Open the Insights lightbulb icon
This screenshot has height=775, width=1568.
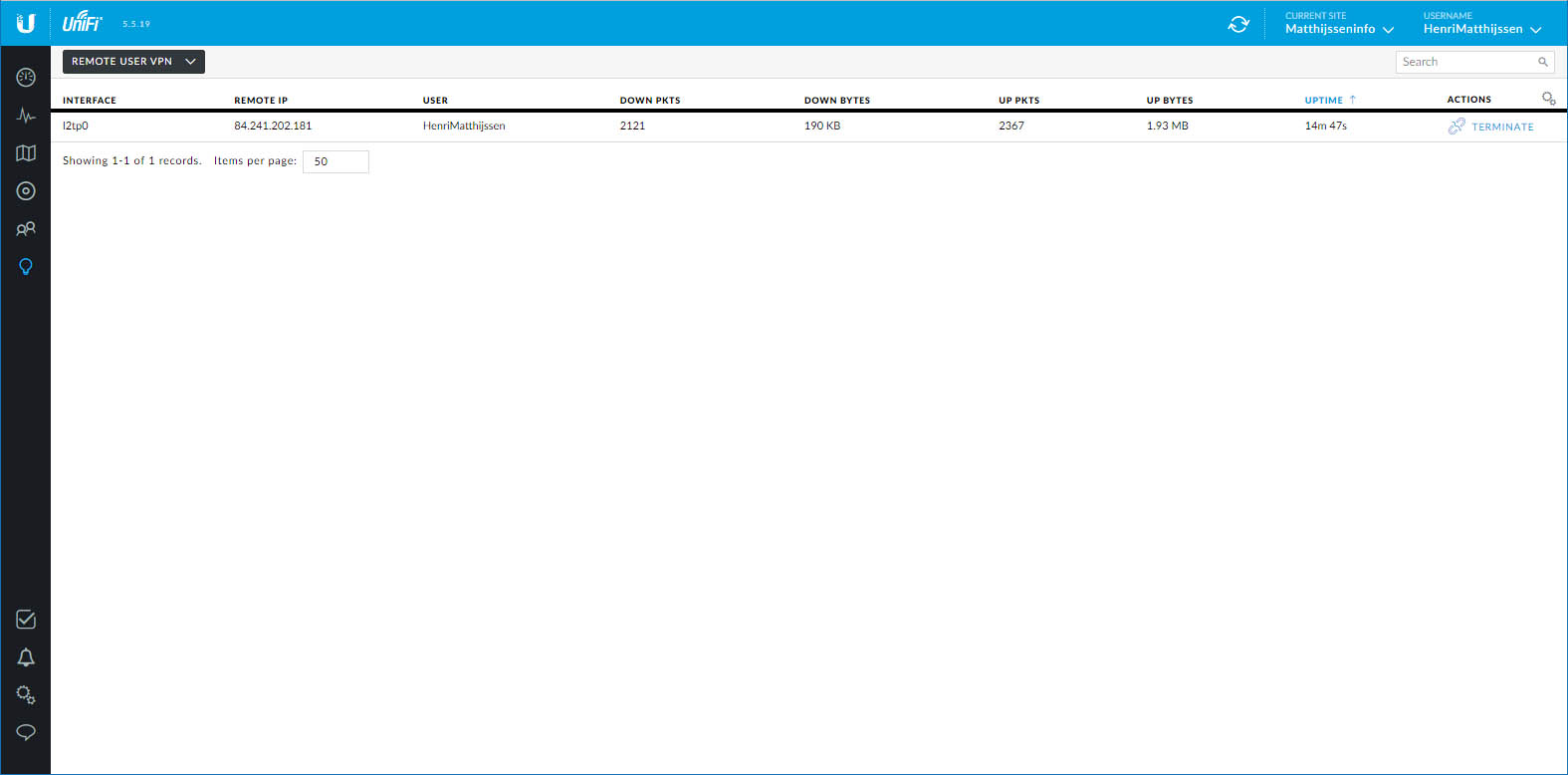(26, 267)
